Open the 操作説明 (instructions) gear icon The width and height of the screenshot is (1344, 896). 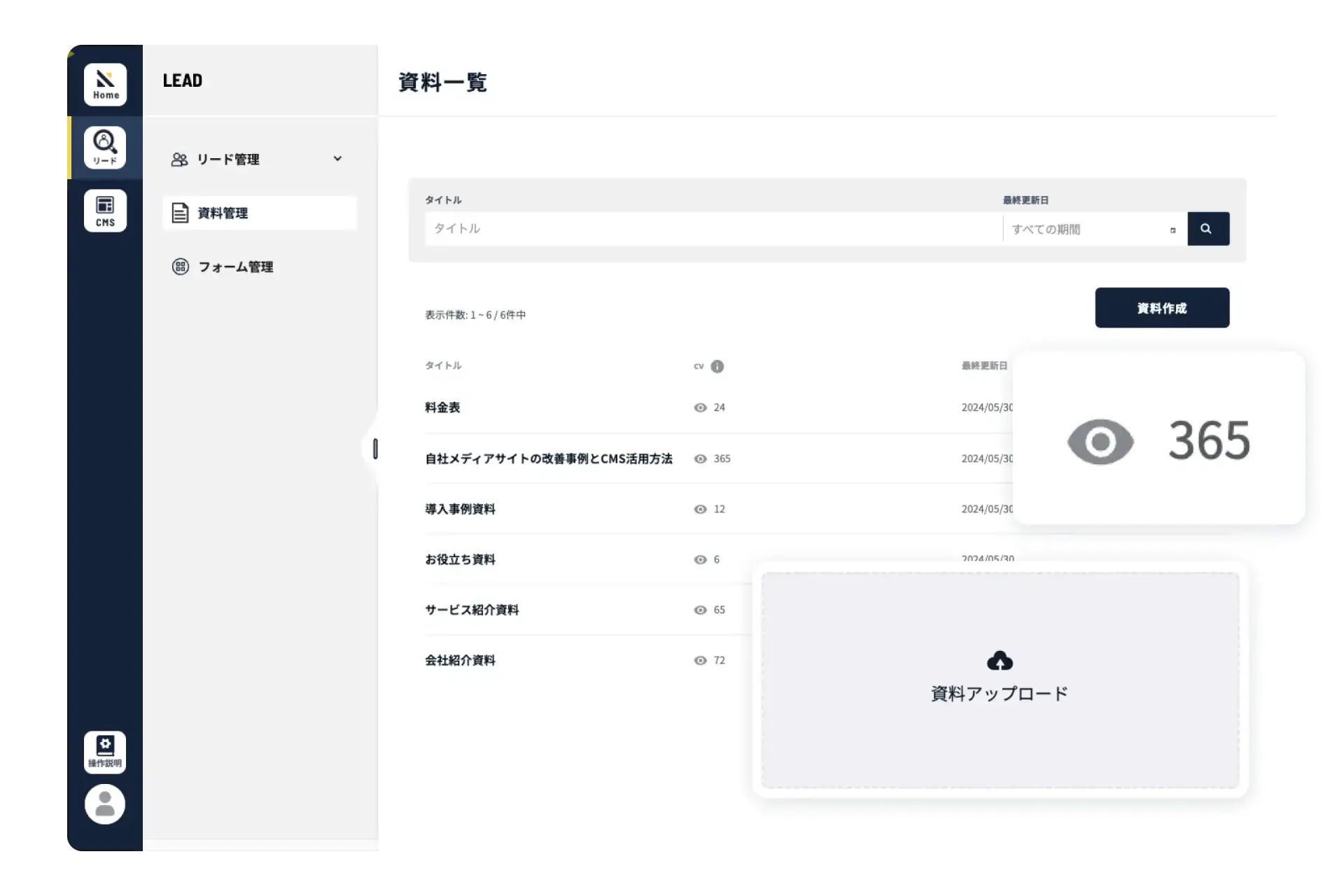pos(105,752)
